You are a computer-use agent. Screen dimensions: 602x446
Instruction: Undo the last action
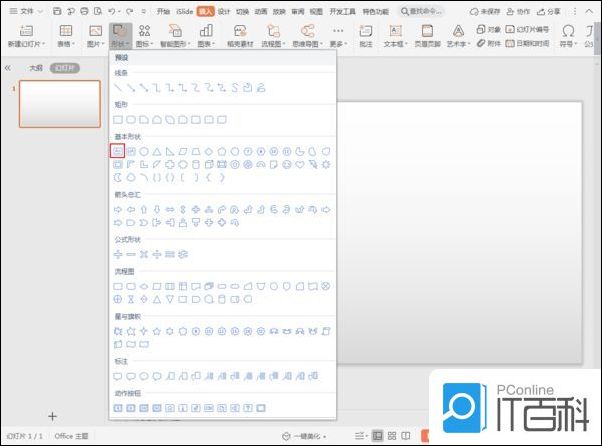click(112, 11)
